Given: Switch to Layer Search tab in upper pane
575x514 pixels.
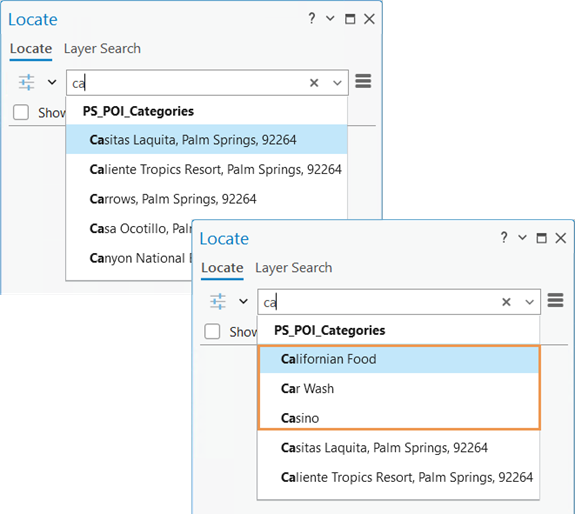Looking at the screenshot, I should 102,49.
